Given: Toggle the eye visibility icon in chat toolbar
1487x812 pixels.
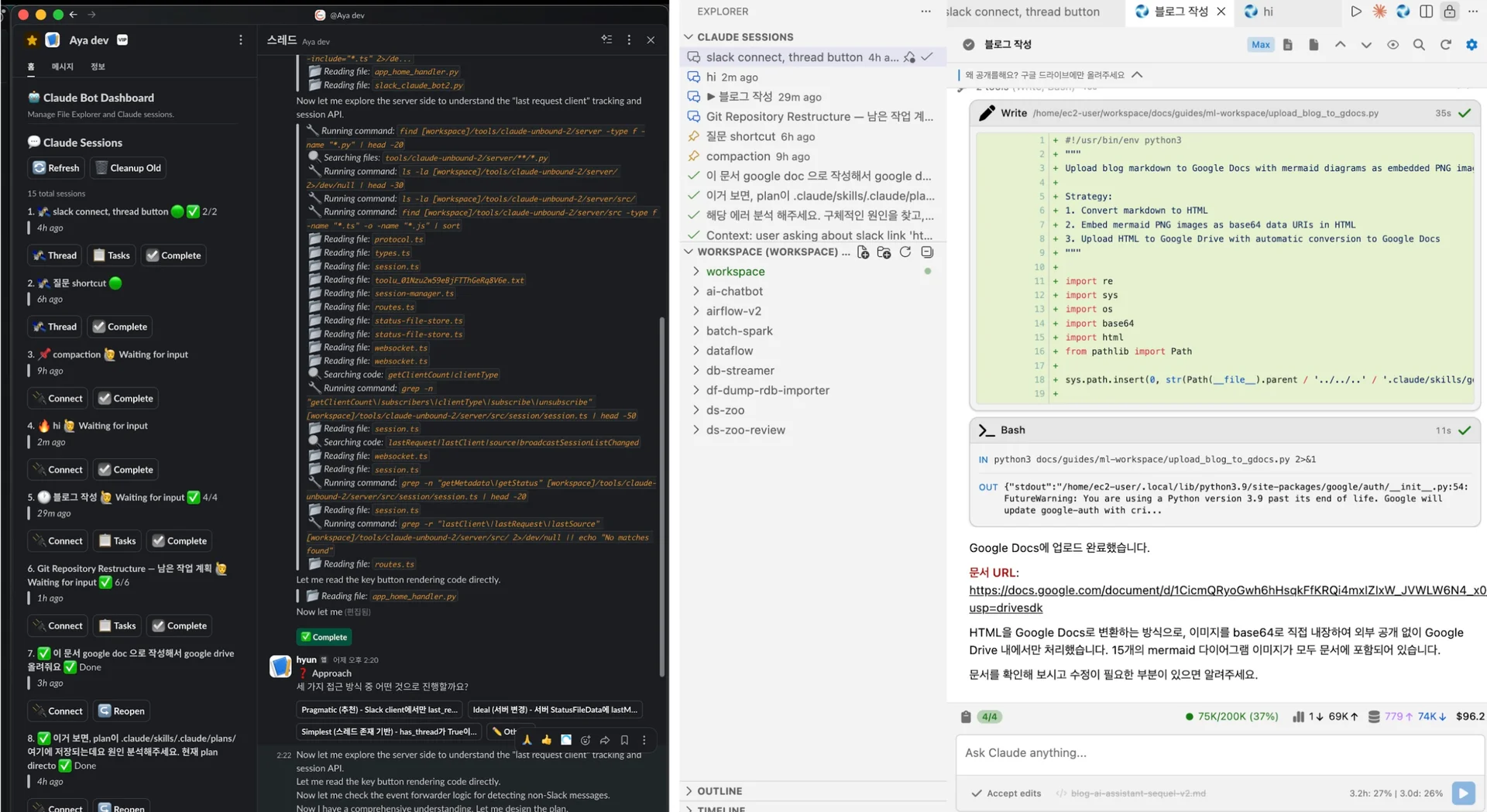Looking at the screenshot, I should (x=1393, y=45).
